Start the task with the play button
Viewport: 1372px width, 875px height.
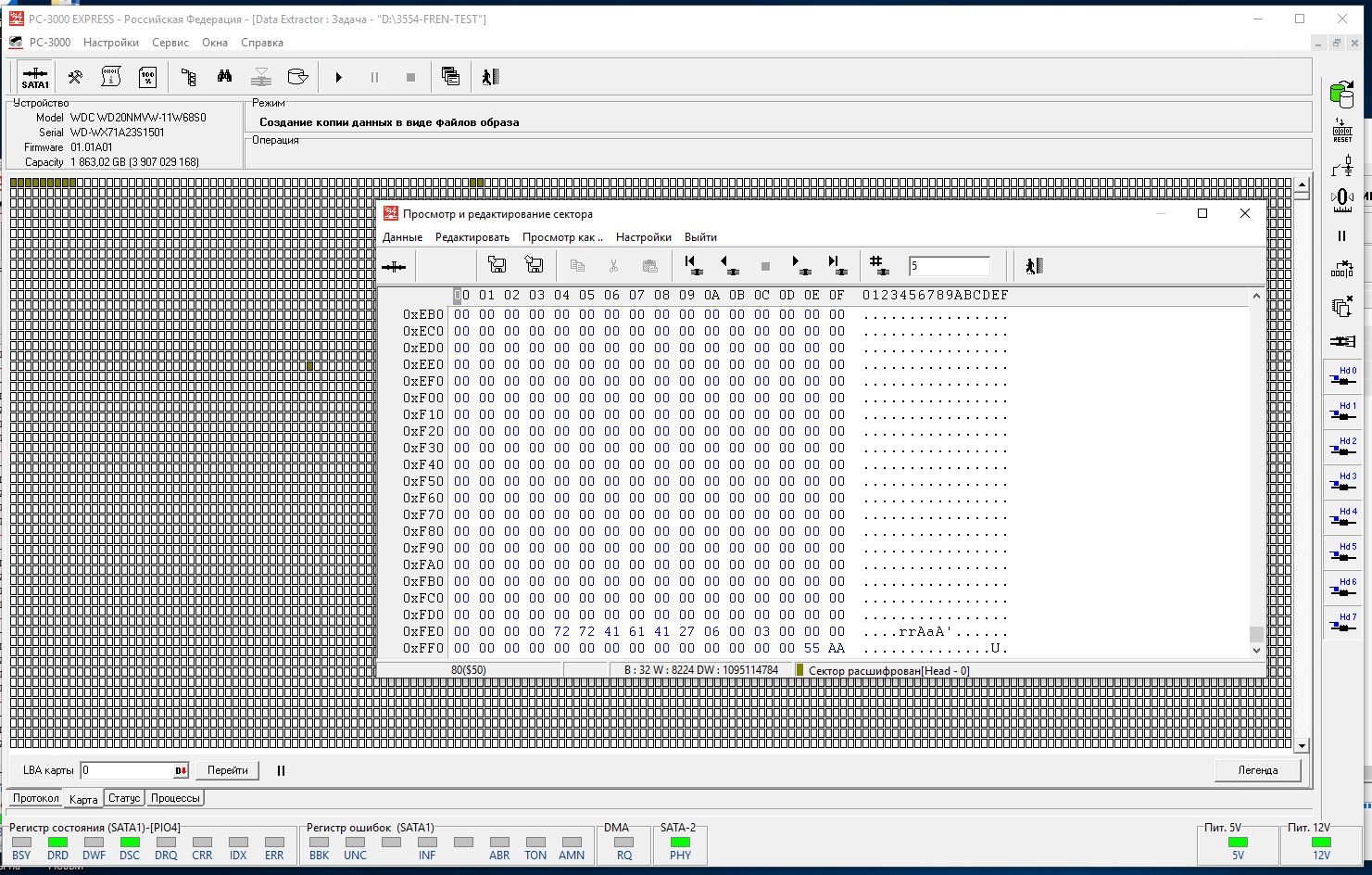(x=339, y=78)
